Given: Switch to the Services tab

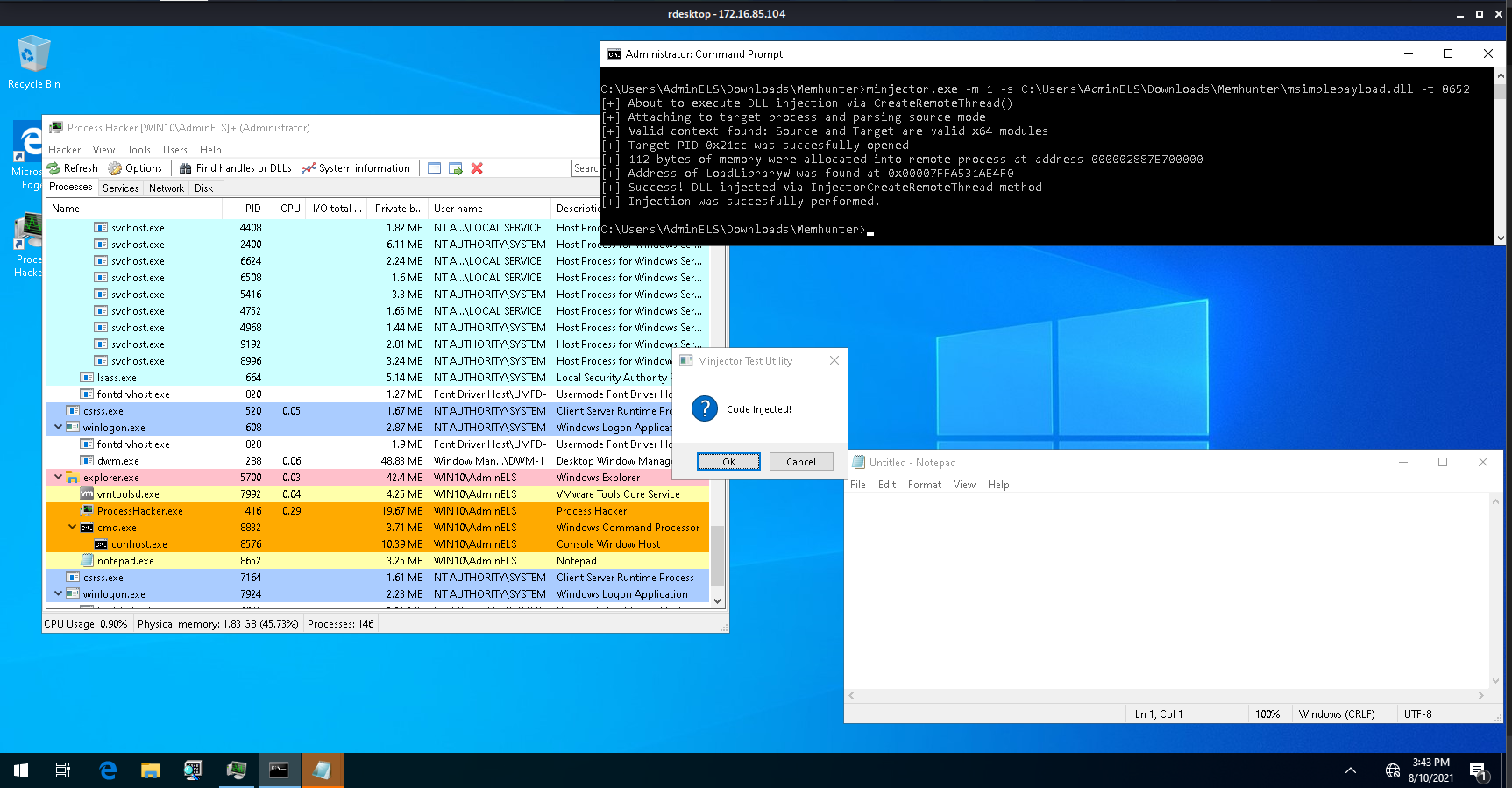Looking at the screenshot, I should (x=121, y=188).
